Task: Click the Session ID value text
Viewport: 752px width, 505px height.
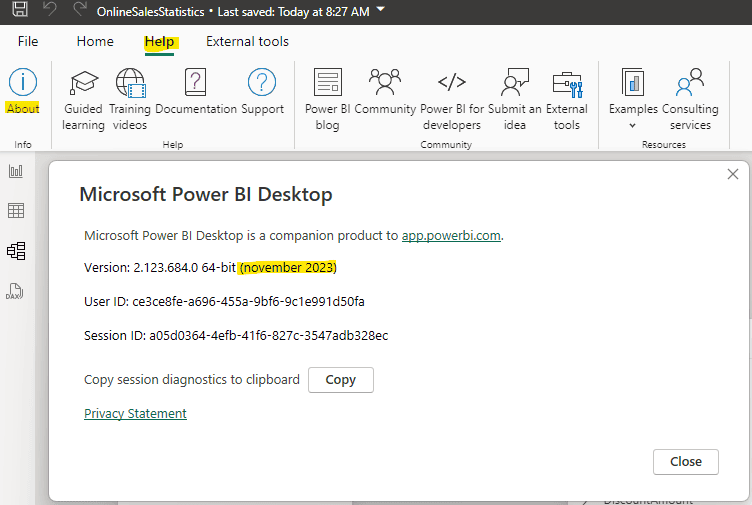Action: pyautogui.click(x=269, y=336)
